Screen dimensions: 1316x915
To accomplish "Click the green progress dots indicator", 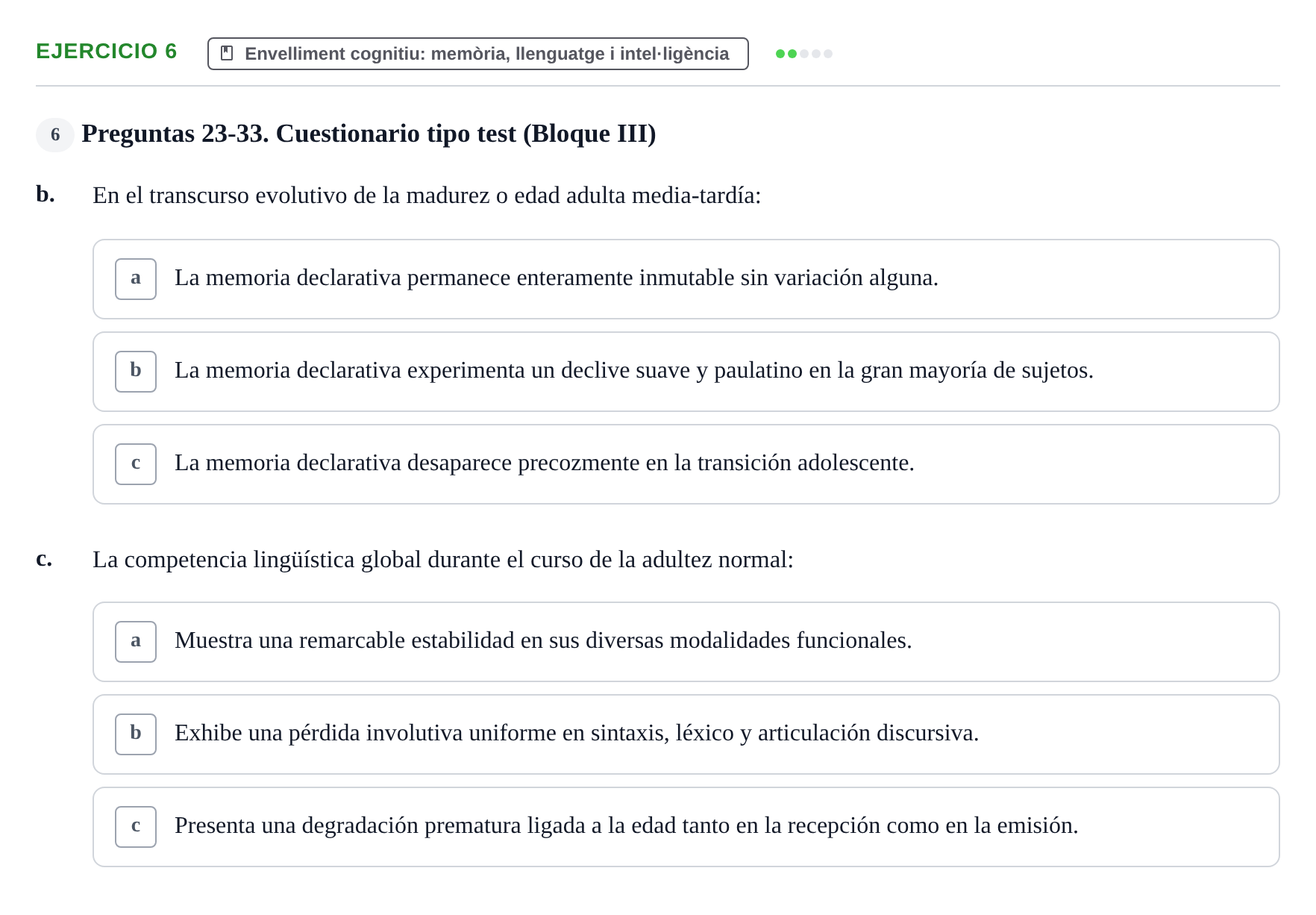I will pyautogui.click(x=804, y=54).
